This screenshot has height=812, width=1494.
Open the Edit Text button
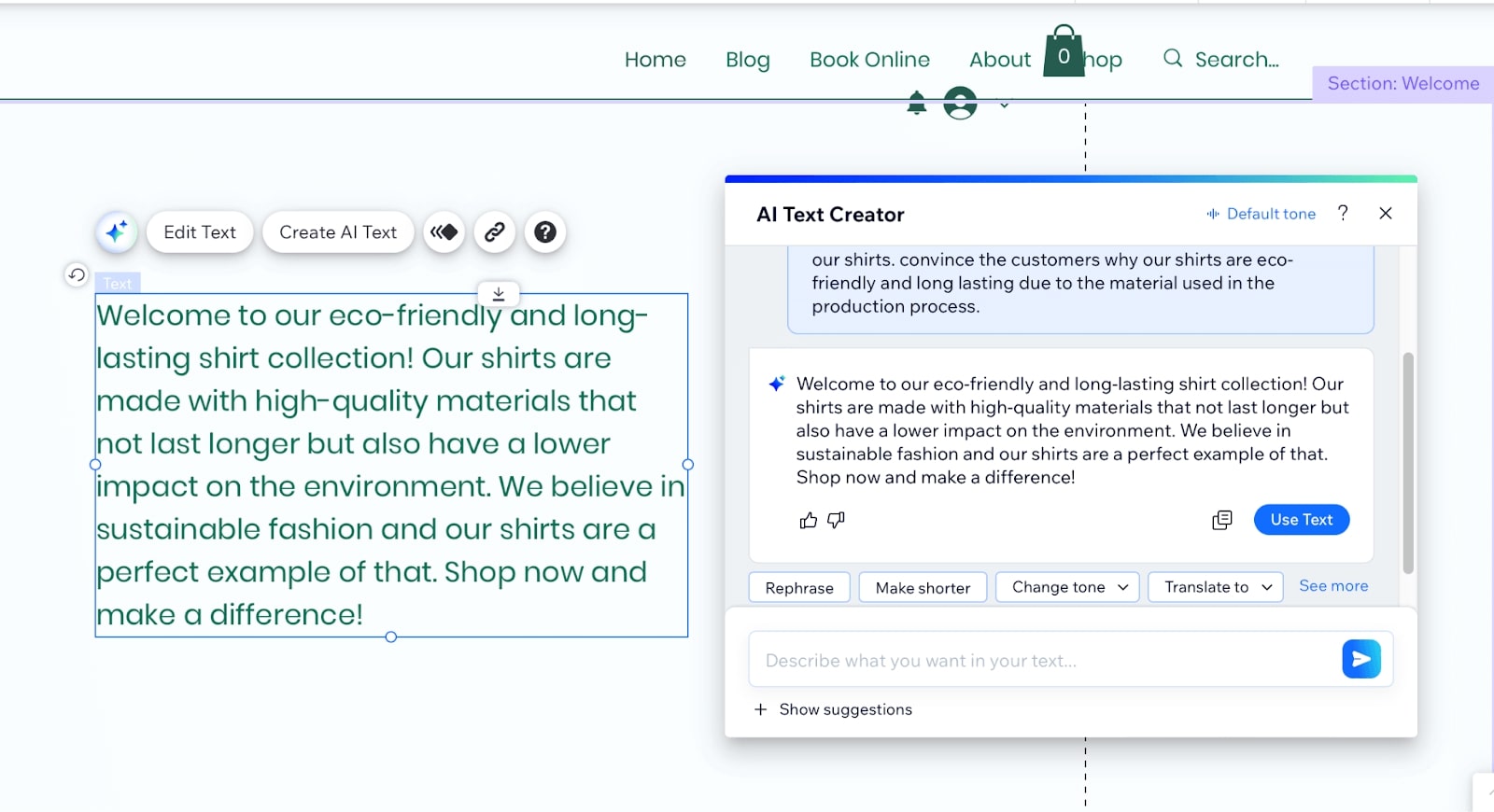point(200,232)
